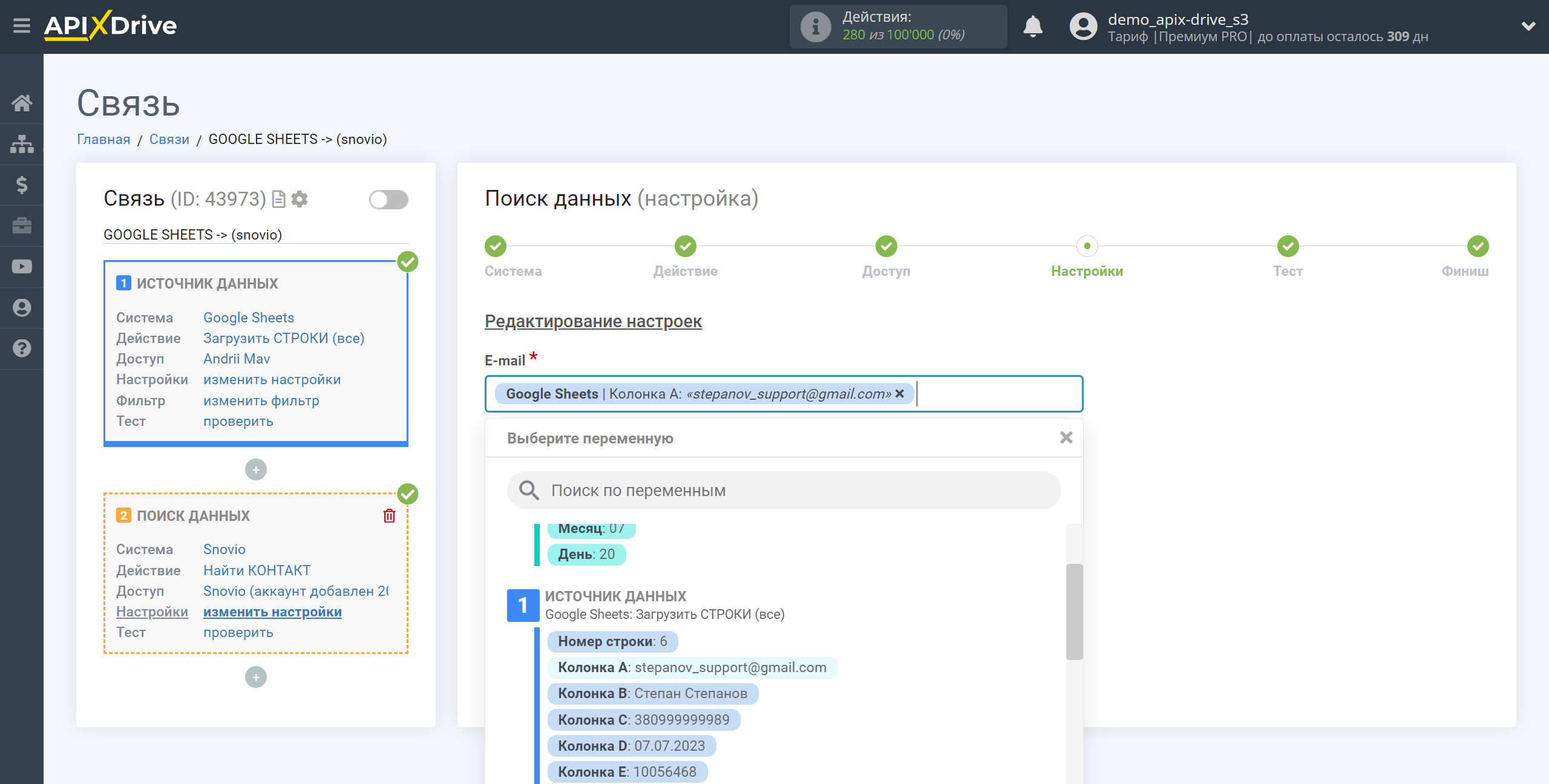
Task: Focus the Поиск по переменным field
Action: pyautogui.click(x=784, y=490)
